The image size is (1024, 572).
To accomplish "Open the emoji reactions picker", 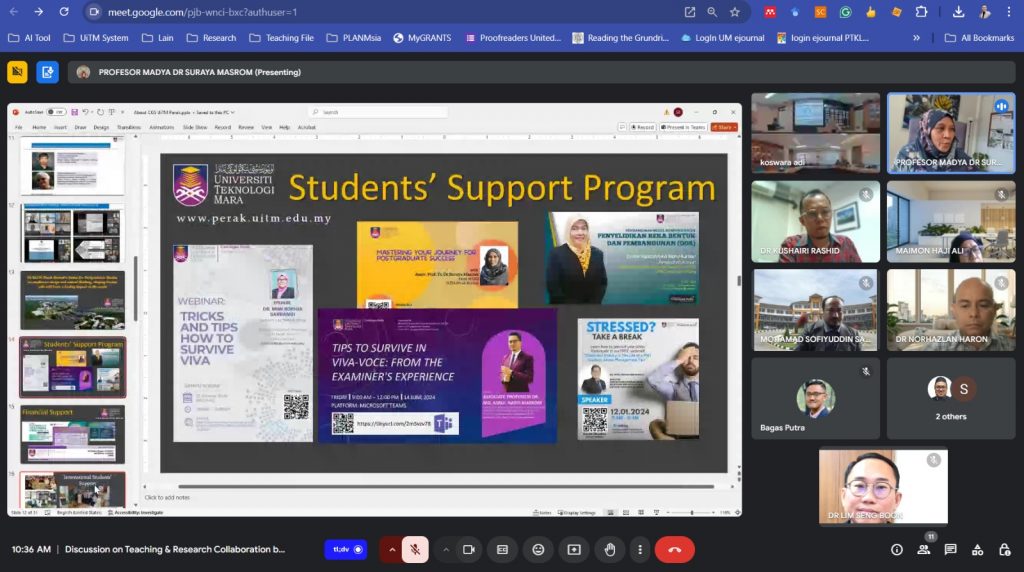I will click(538, 549).
